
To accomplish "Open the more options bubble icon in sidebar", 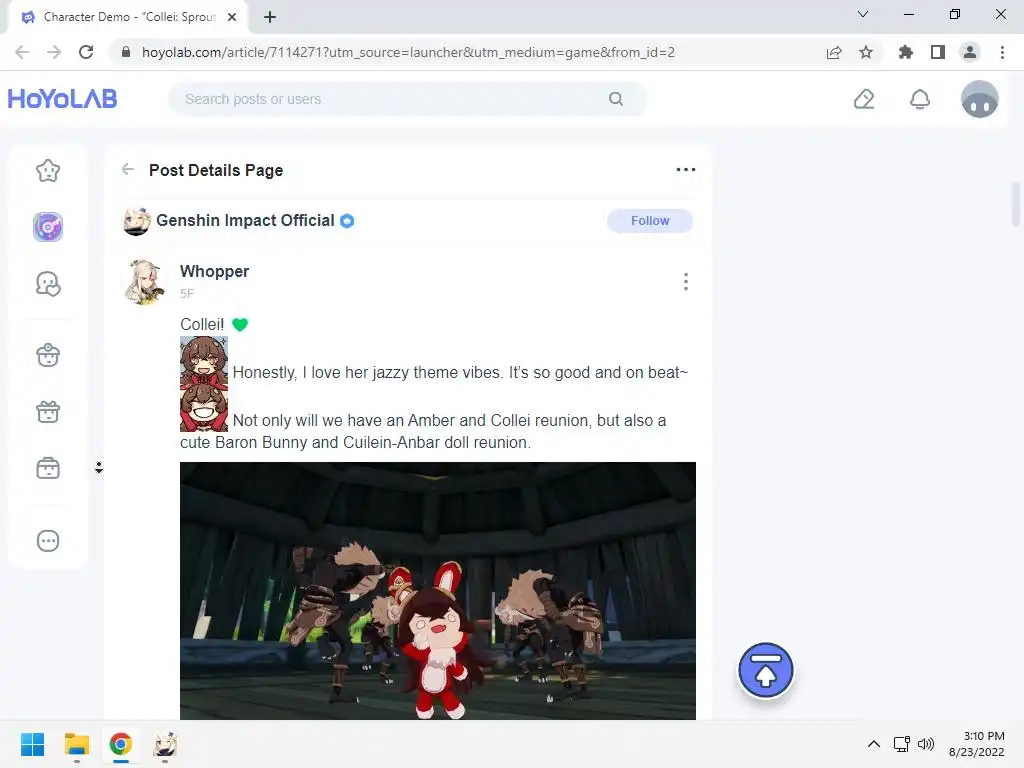I will [x=48, y=541].
